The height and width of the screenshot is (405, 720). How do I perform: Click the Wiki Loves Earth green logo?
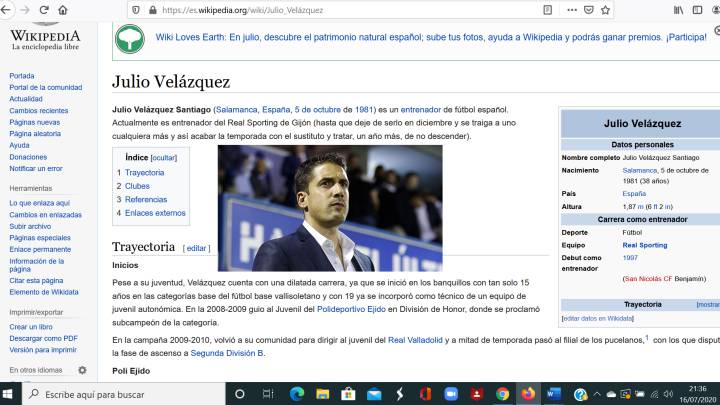pyautogui.click(x=130, y=39)
